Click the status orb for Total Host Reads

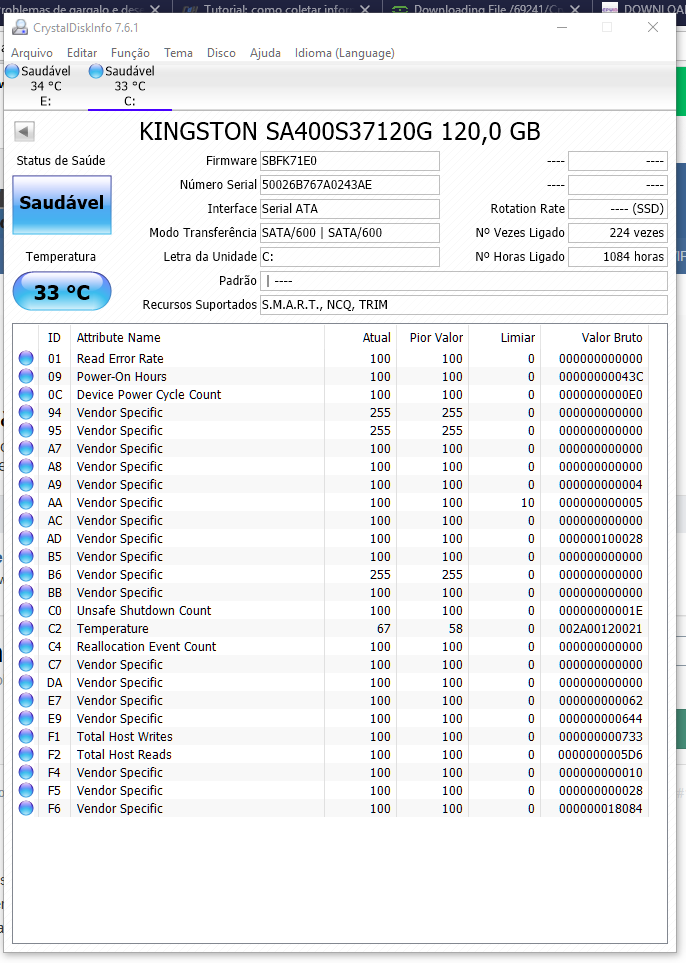(x=26, y=754)
